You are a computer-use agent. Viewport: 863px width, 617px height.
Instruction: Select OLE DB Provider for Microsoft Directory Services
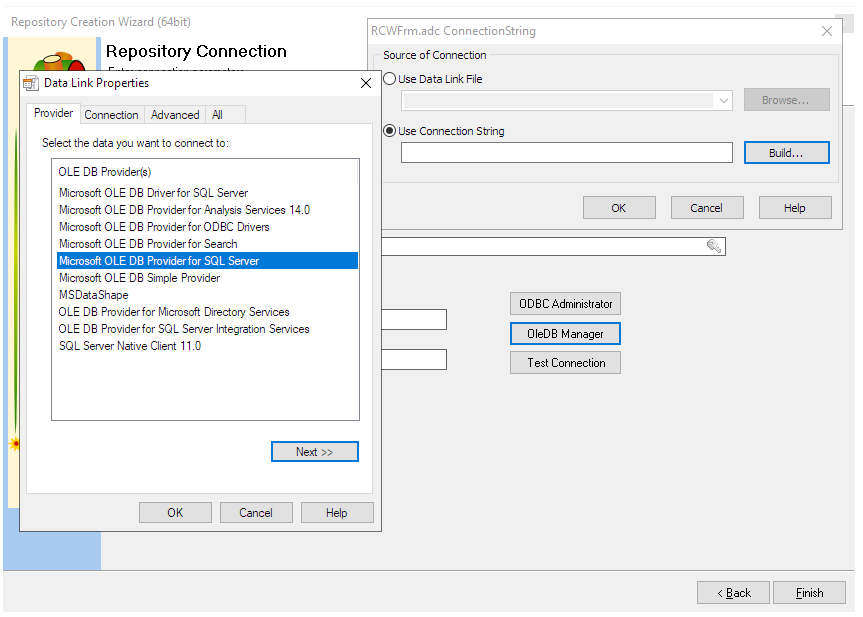207,312
